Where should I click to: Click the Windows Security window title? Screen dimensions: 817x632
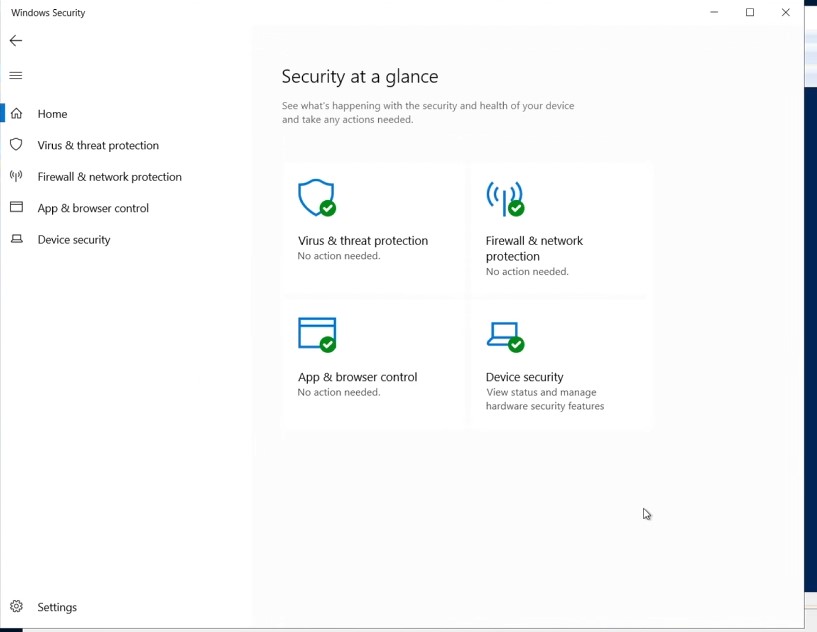[48, 13]
